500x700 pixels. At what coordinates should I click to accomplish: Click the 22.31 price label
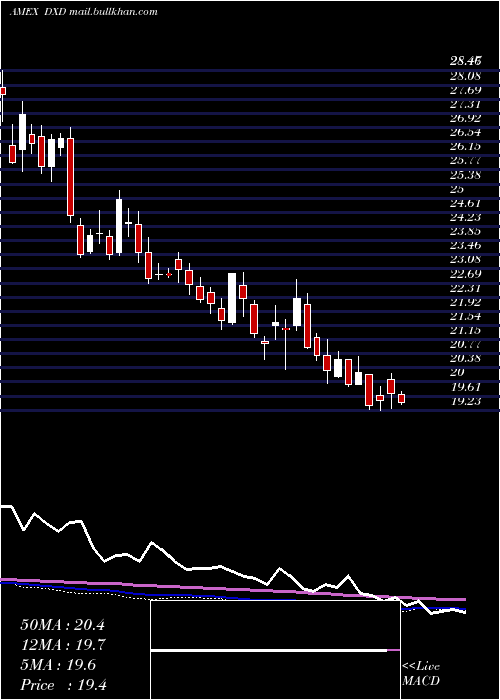pyautogui.click(x=465, y=288)
